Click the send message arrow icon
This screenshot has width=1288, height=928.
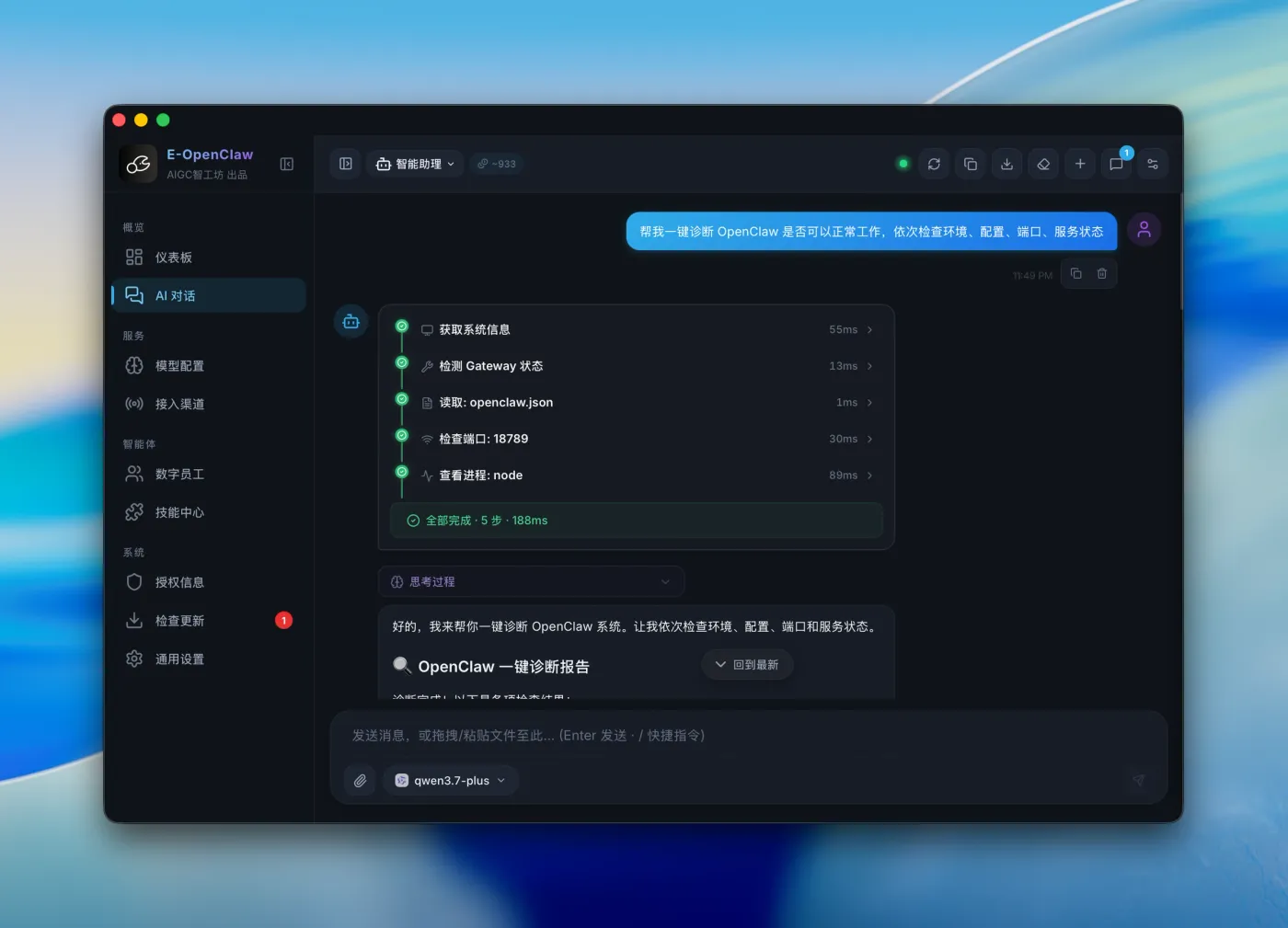(x=1138, y=780)
